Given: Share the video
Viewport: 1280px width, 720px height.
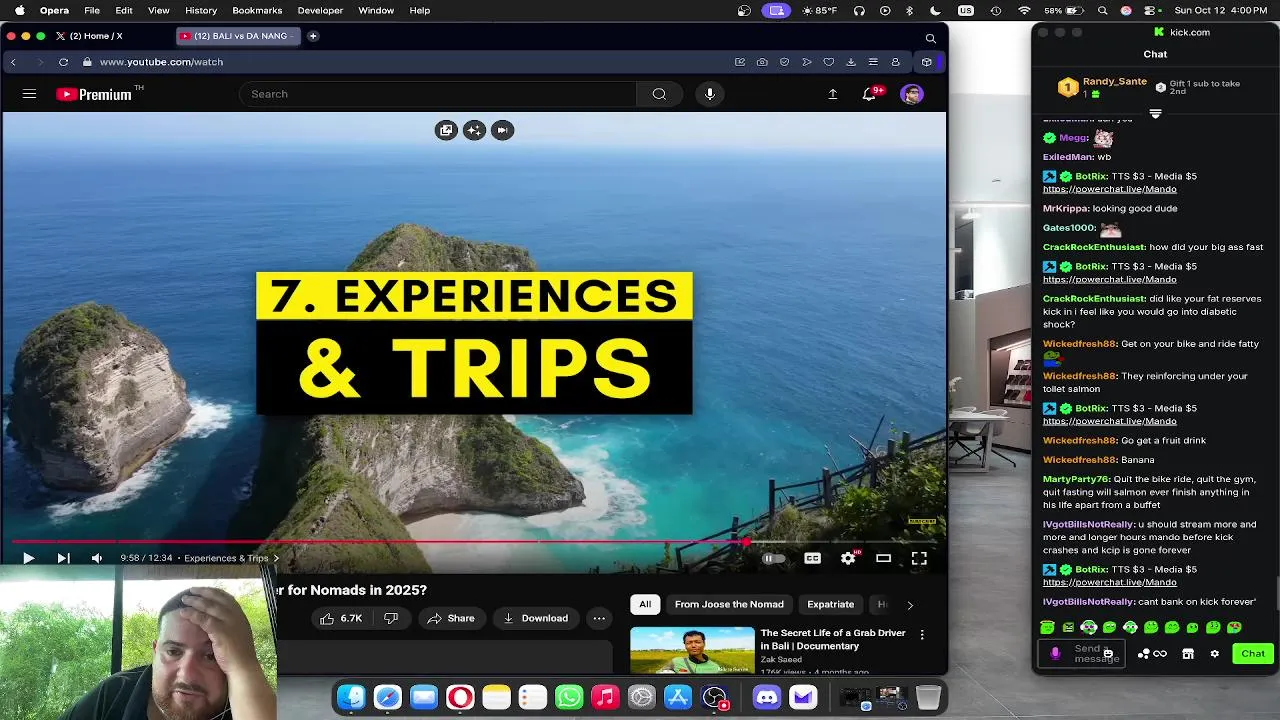Looking at the screenshot, I should 450,618.
